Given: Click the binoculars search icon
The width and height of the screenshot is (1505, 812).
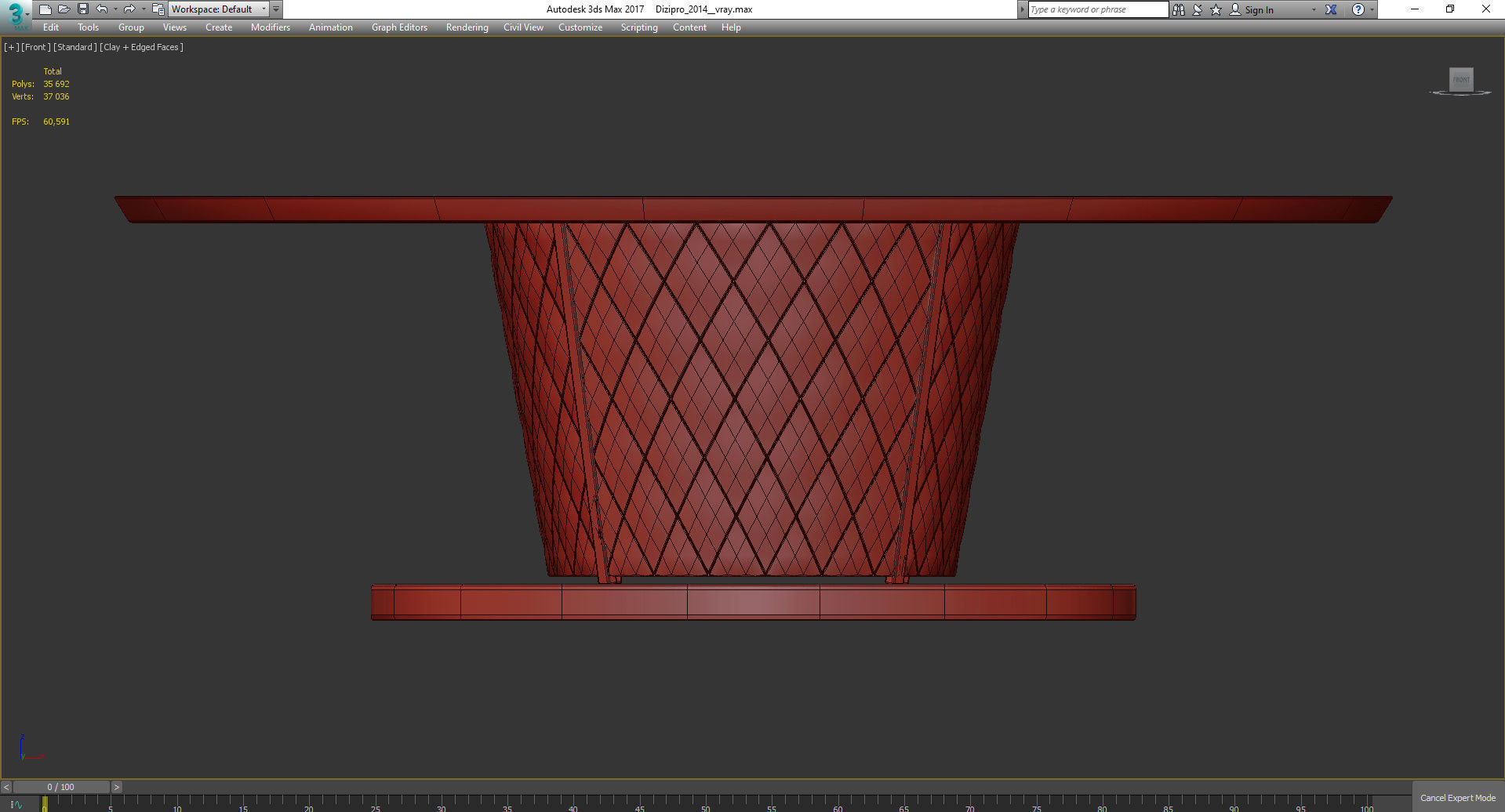Looking at the screenshot, I should click(1179, 9).
